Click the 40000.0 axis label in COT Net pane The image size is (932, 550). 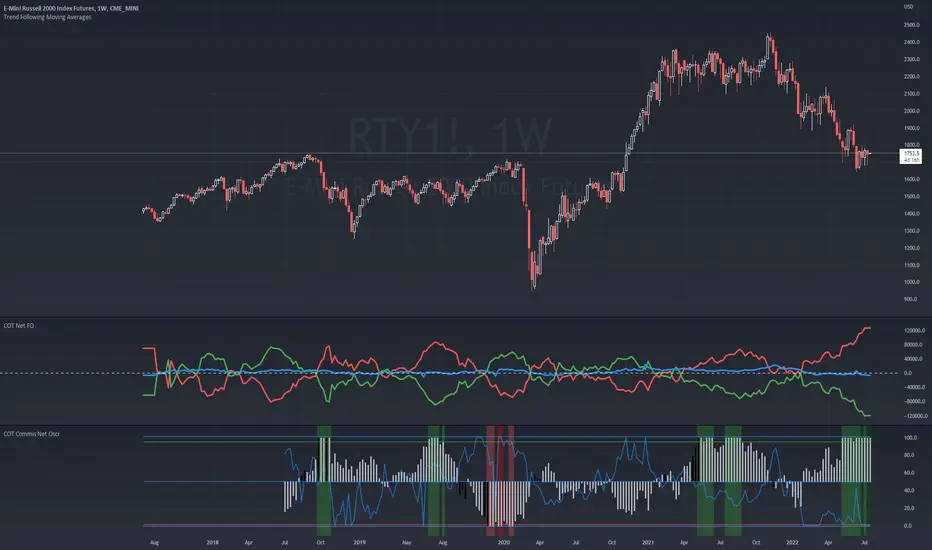tap(913, 359)
